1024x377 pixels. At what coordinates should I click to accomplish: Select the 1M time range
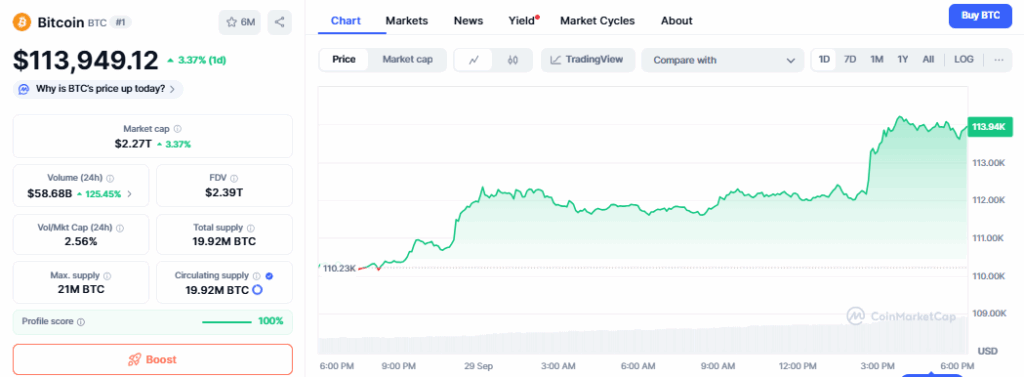[x=876, y=59]
